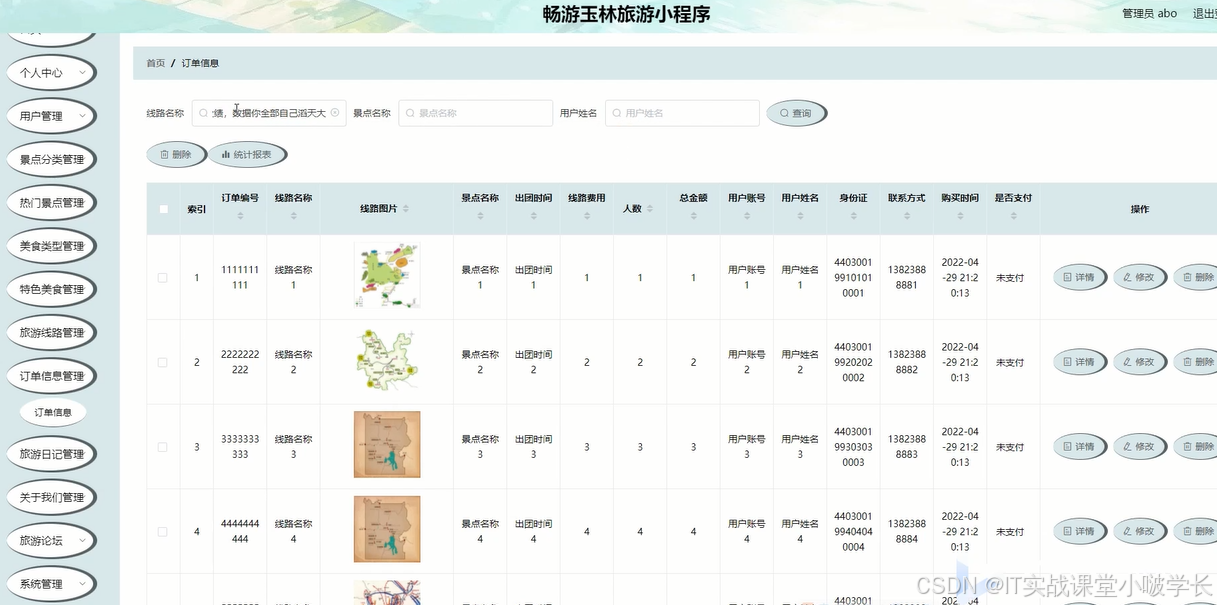The image size is (1217, 605).
Task: Sort by 线路费用 column sort arrows
Action: coord(586,215)
